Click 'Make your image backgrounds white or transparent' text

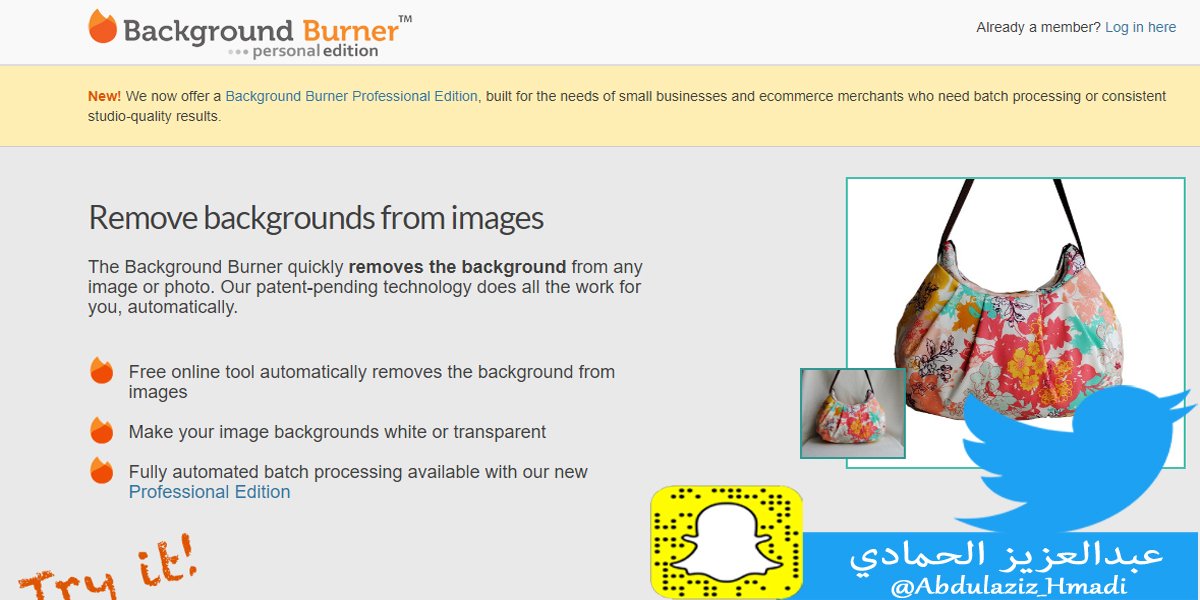pyautogui.click(x=337, y=432)
